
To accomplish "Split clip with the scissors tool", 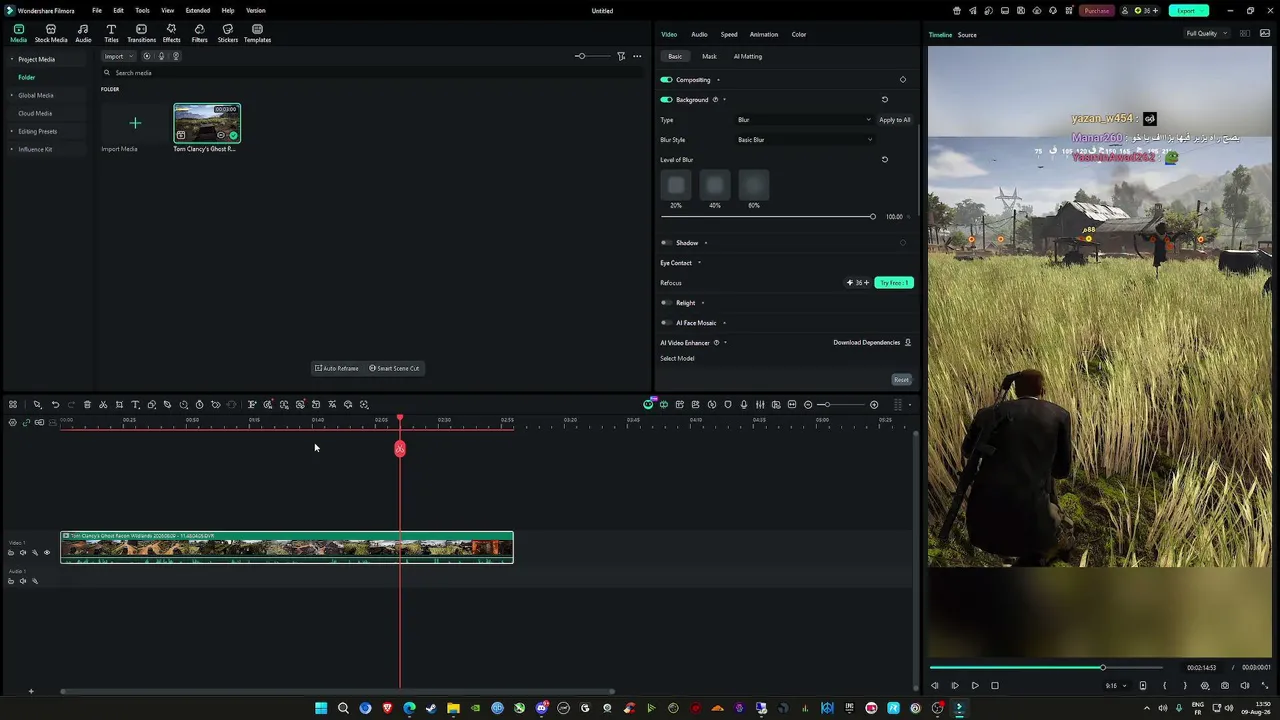I will point(103,405).
